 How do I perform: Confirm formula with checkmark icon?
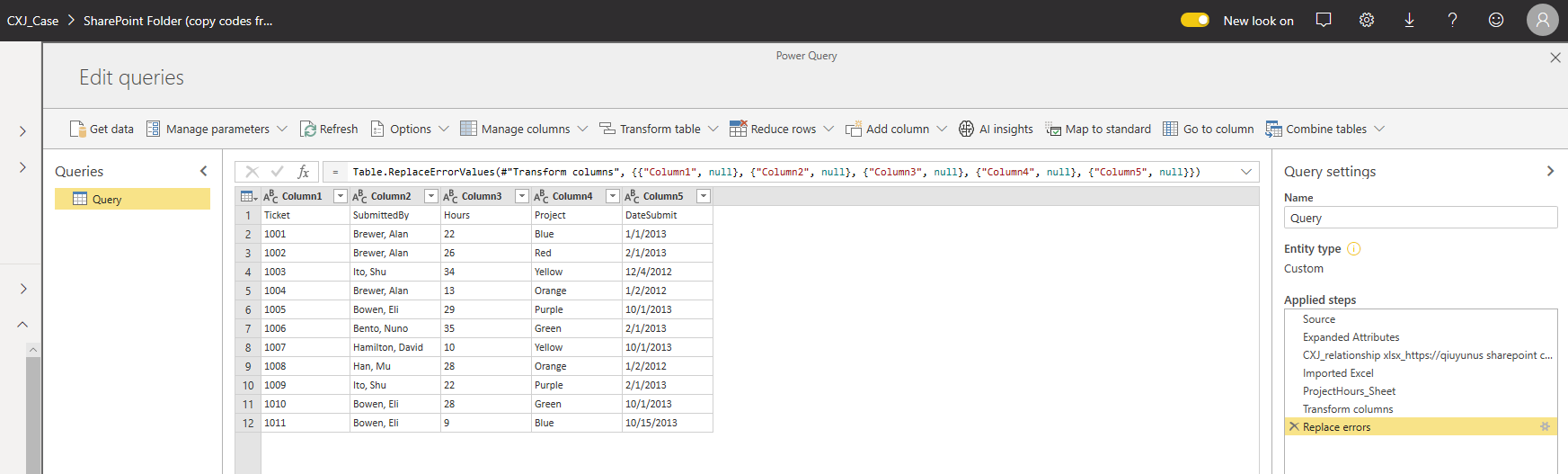pos(277,171)
